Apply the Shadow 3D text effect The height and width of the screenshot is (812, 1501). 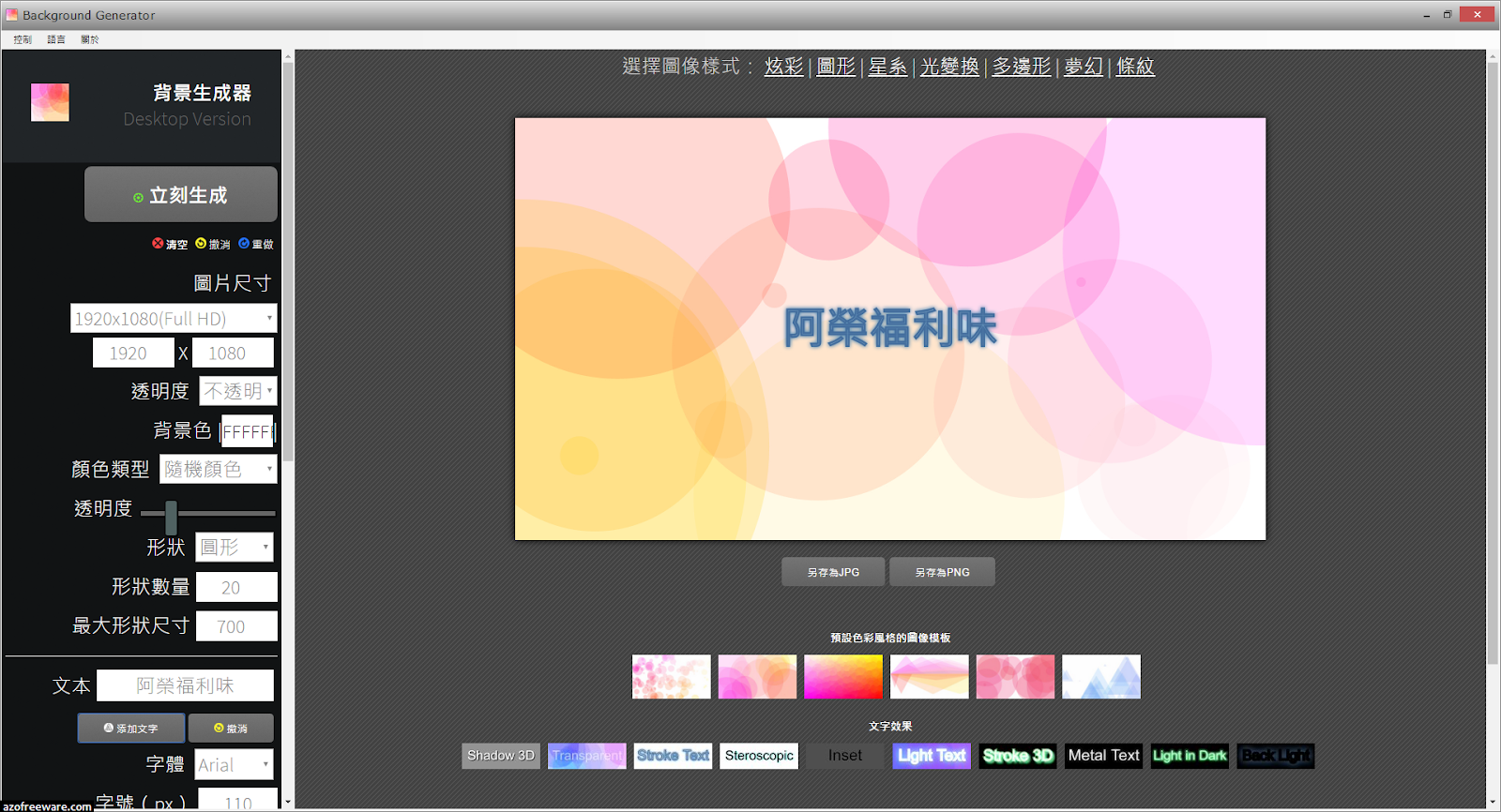click(x=501, y=756)
